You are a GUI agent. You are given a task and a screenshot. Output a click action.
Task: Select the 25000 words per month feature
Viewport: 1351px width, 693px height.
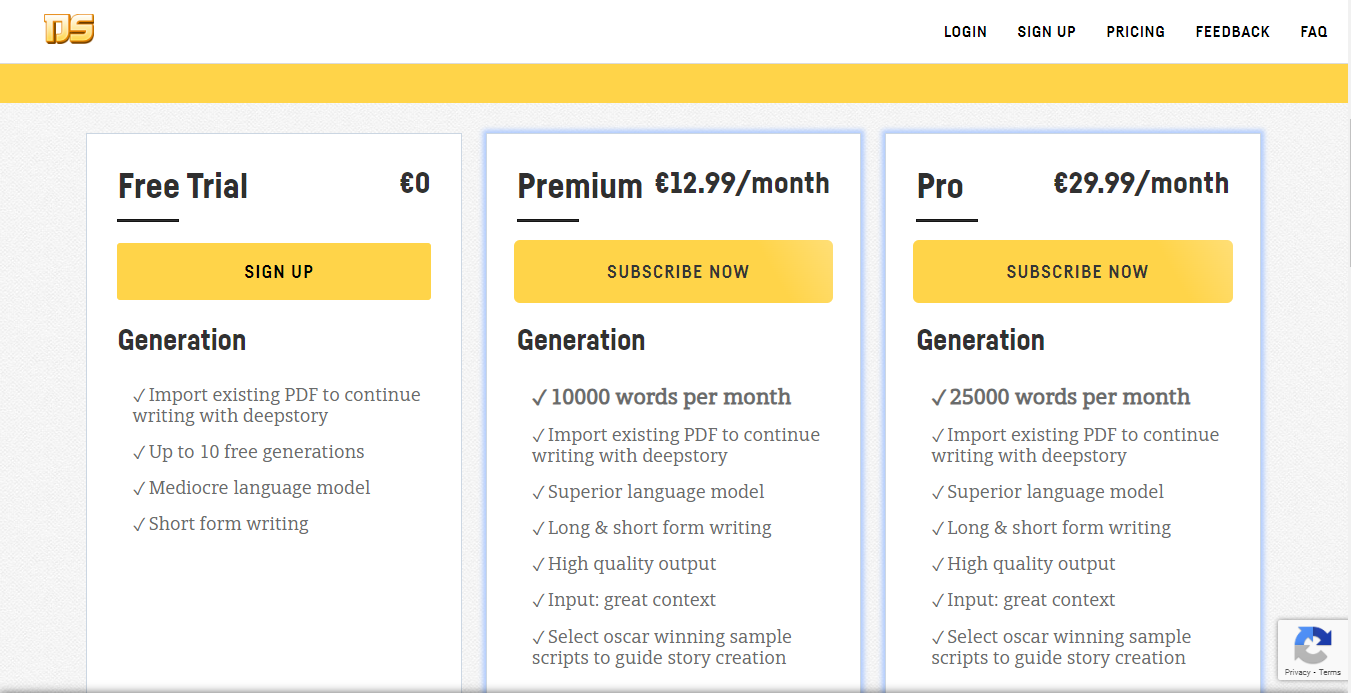[x=1069, y=397]
